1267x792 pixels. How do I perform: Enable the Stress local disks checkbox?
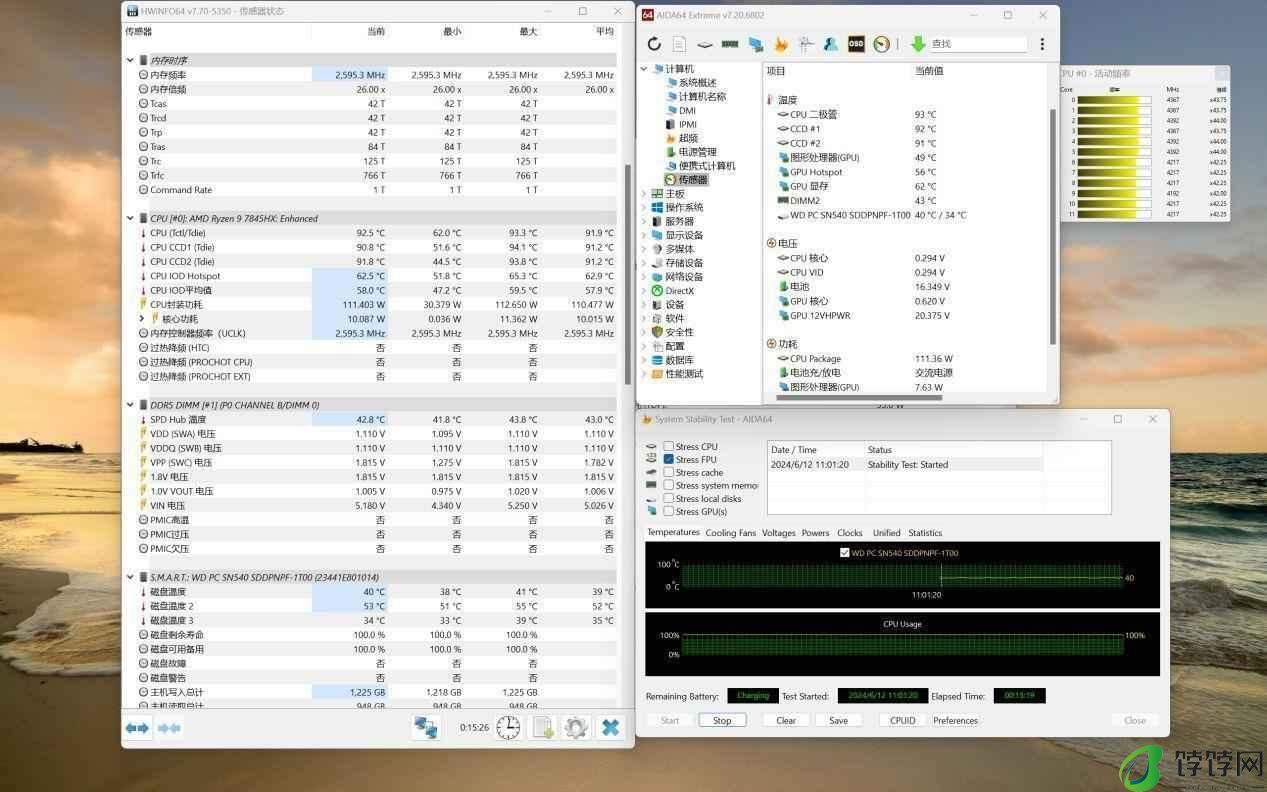tap(669, 499)
